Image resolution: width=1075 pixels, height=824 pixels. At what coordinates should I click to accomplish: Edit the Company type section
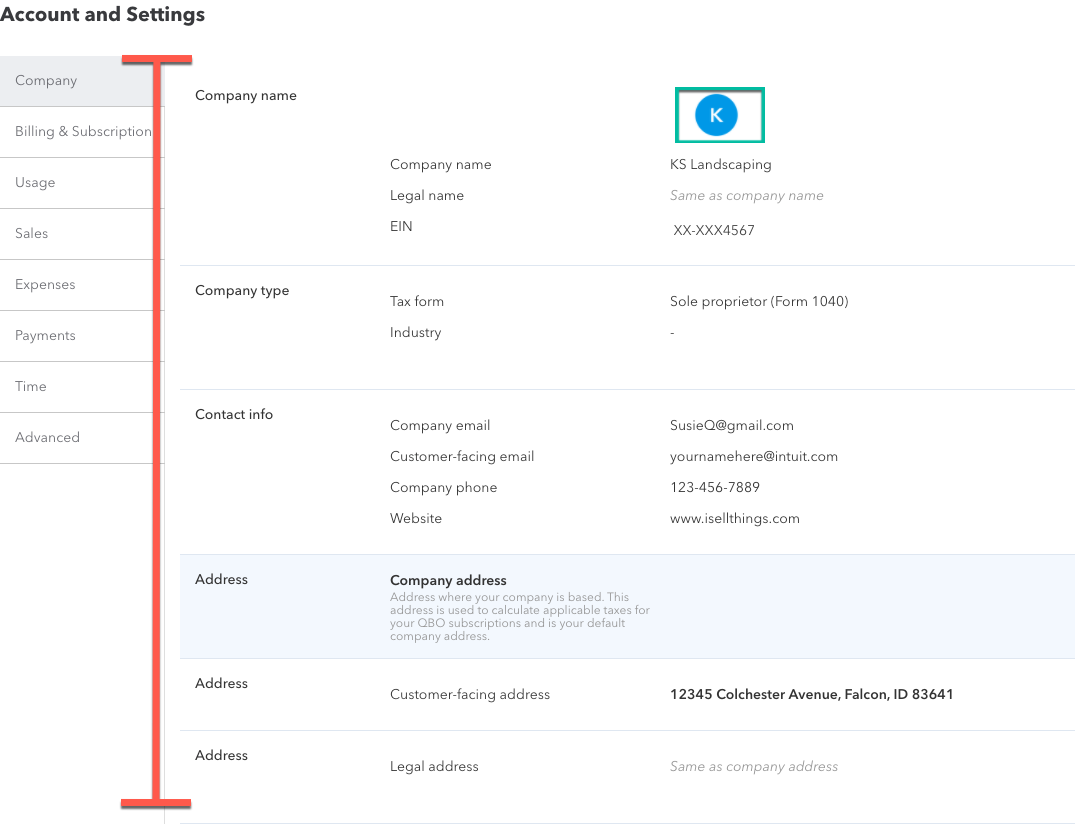[x=242, y=290]
